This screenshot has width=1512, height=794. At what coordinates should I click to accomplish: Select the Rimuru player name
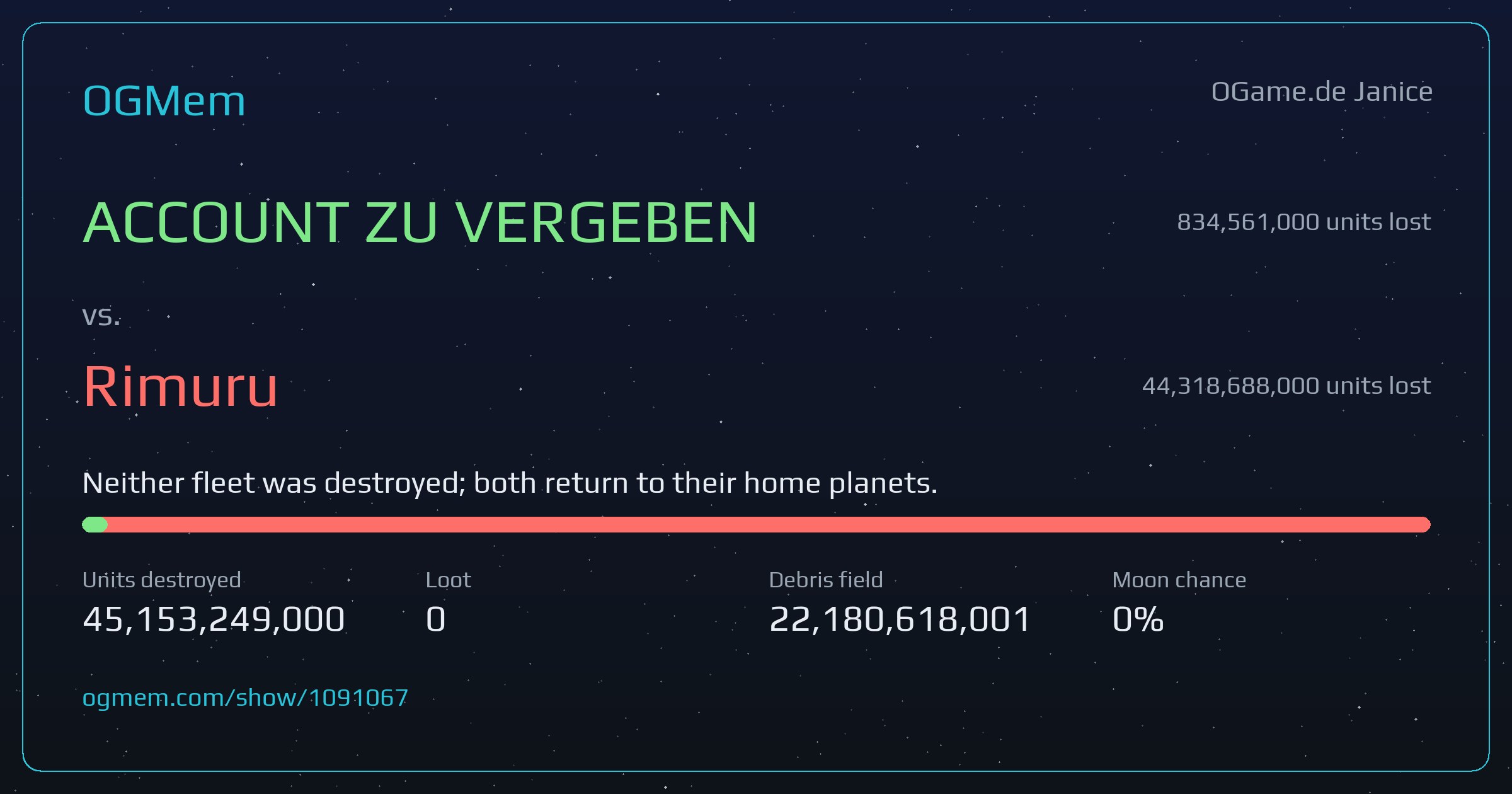coord(180,386)
